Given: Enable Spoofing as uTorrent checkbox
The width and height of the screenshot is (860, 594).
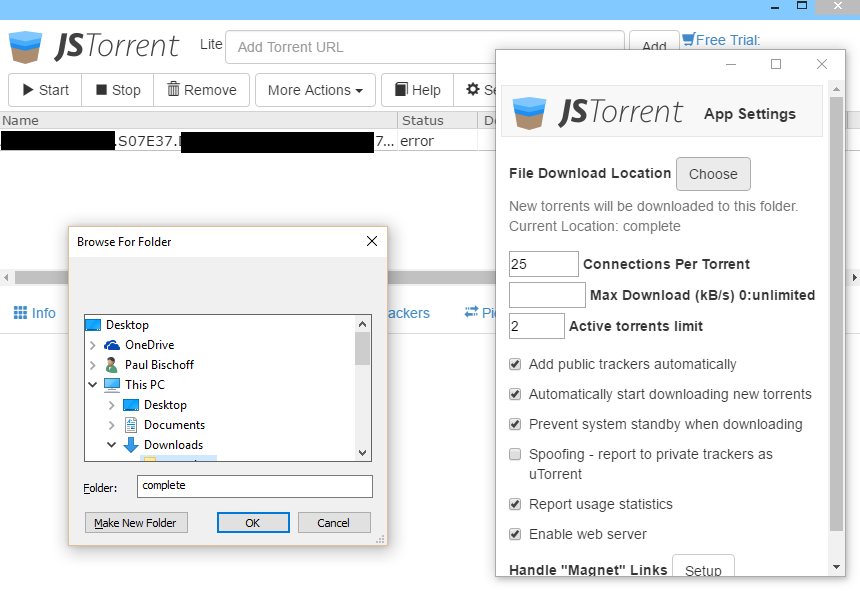Looking at the screenshot, I should click(x=515, y=454).
